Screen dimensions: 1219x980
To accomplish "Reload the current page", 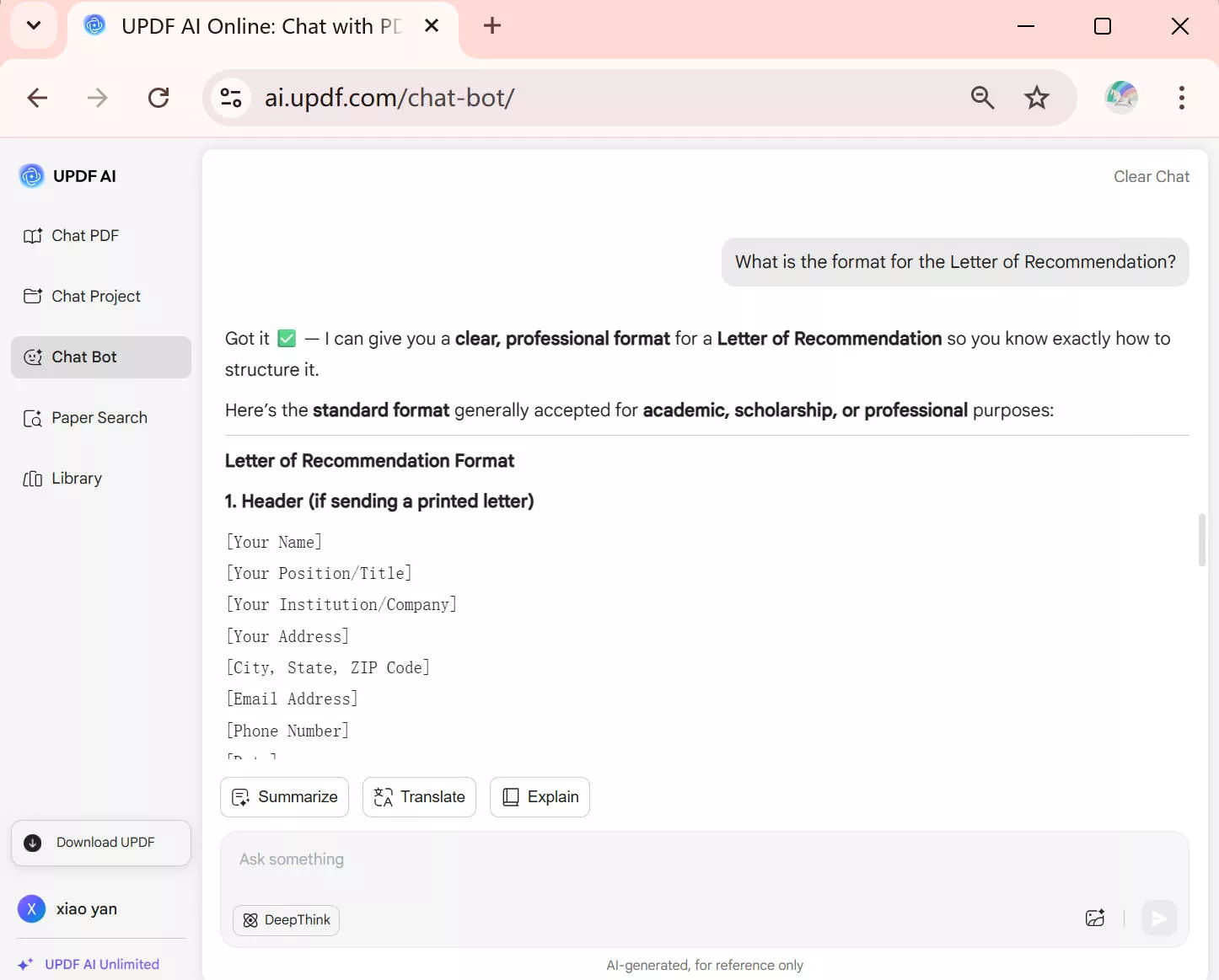I will (158, 98).
